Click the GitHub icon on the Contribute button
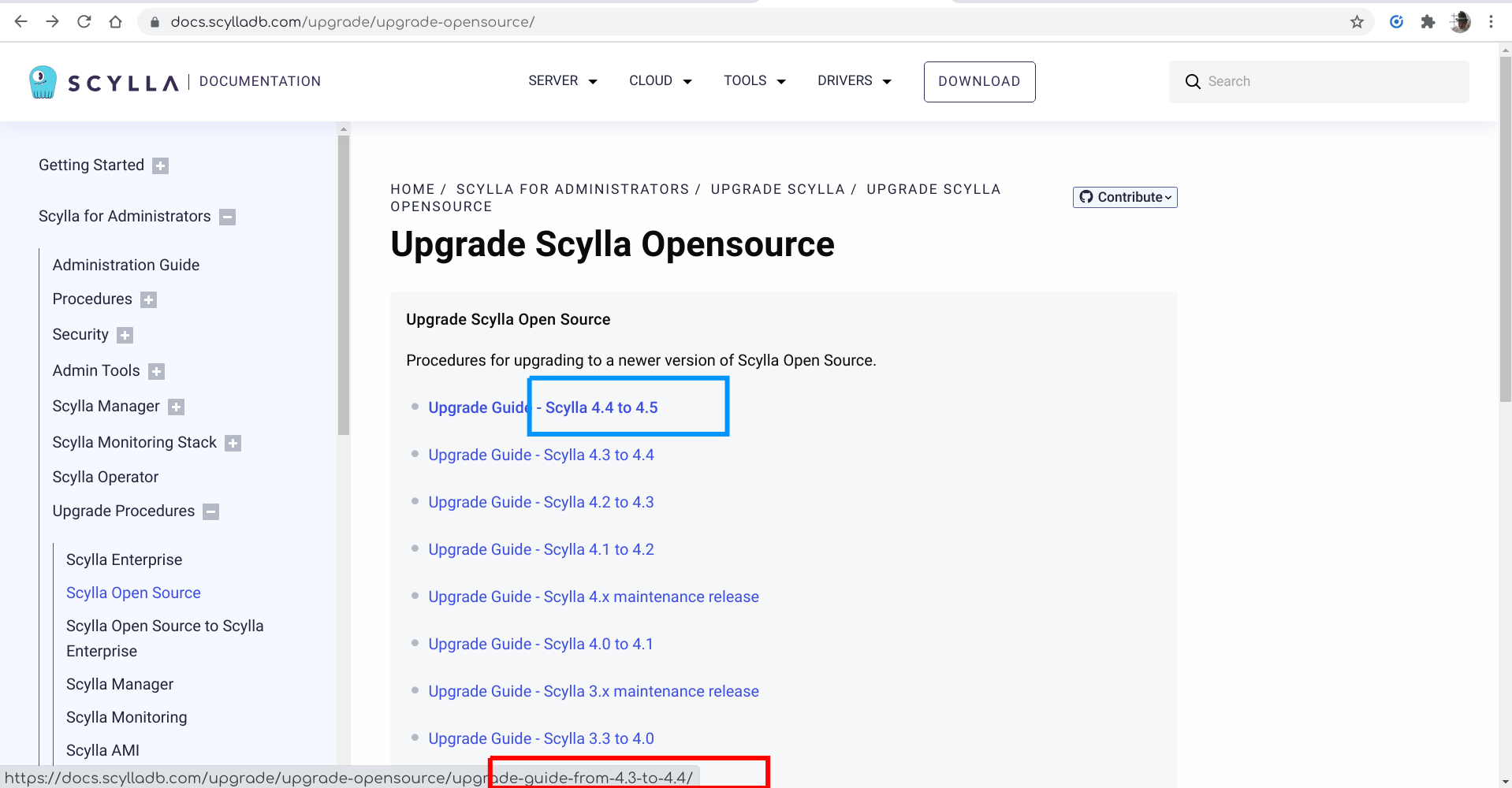This screenshot has width=1512, height=788. pyautogui.click(x=1087, y=197)
